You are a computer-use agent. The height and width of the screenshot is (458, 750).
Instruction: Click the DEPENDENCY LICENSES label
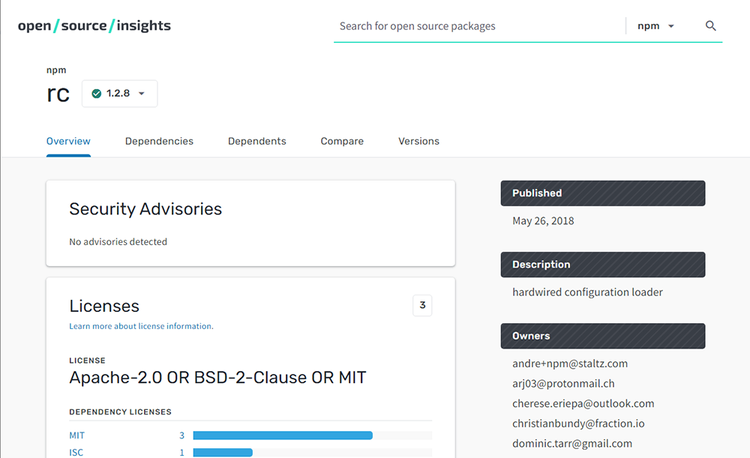(120, 412)
